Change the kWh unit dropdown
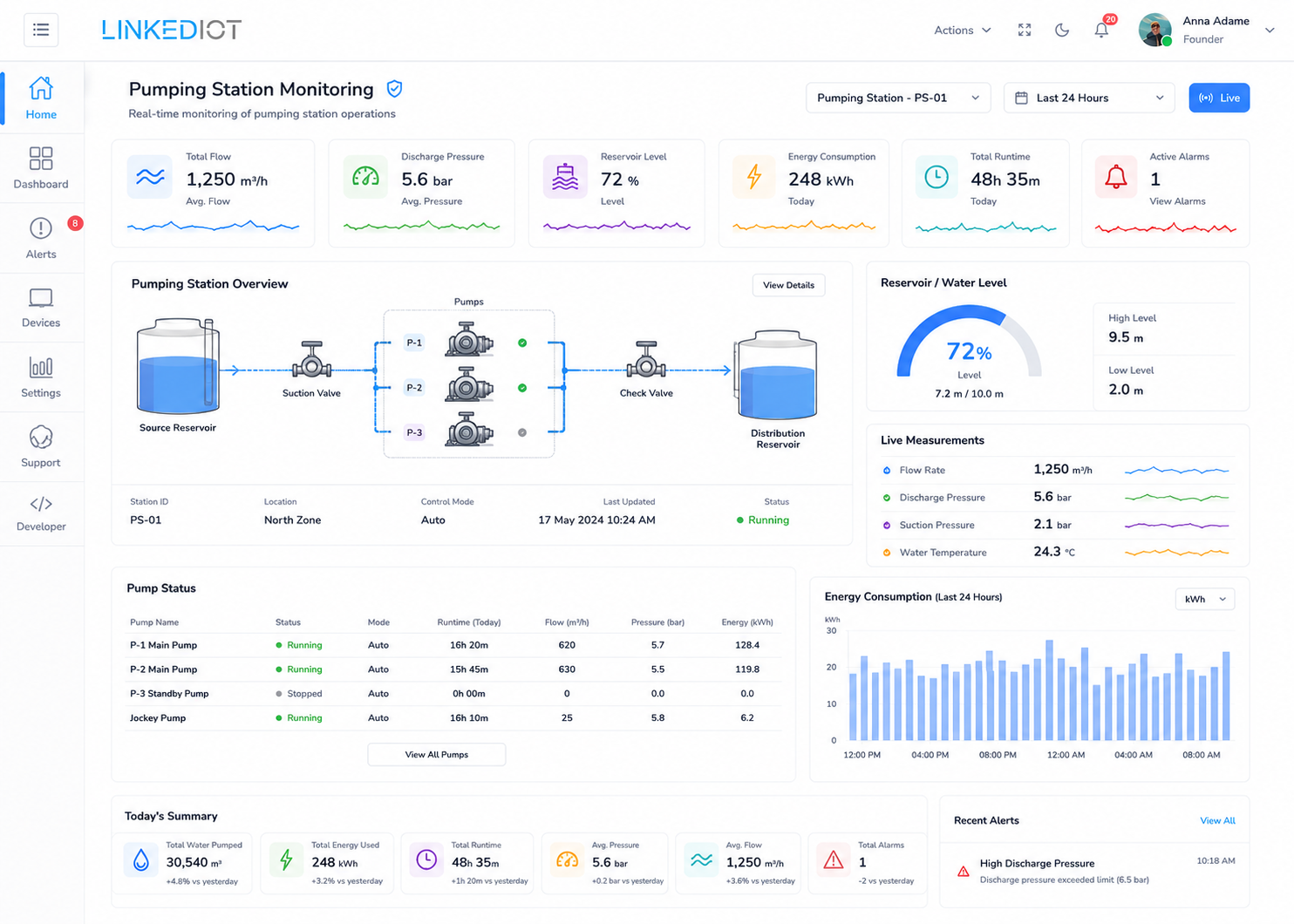Image resolution: width=1294 pixels, height=924 pixels. point(1205,599)
